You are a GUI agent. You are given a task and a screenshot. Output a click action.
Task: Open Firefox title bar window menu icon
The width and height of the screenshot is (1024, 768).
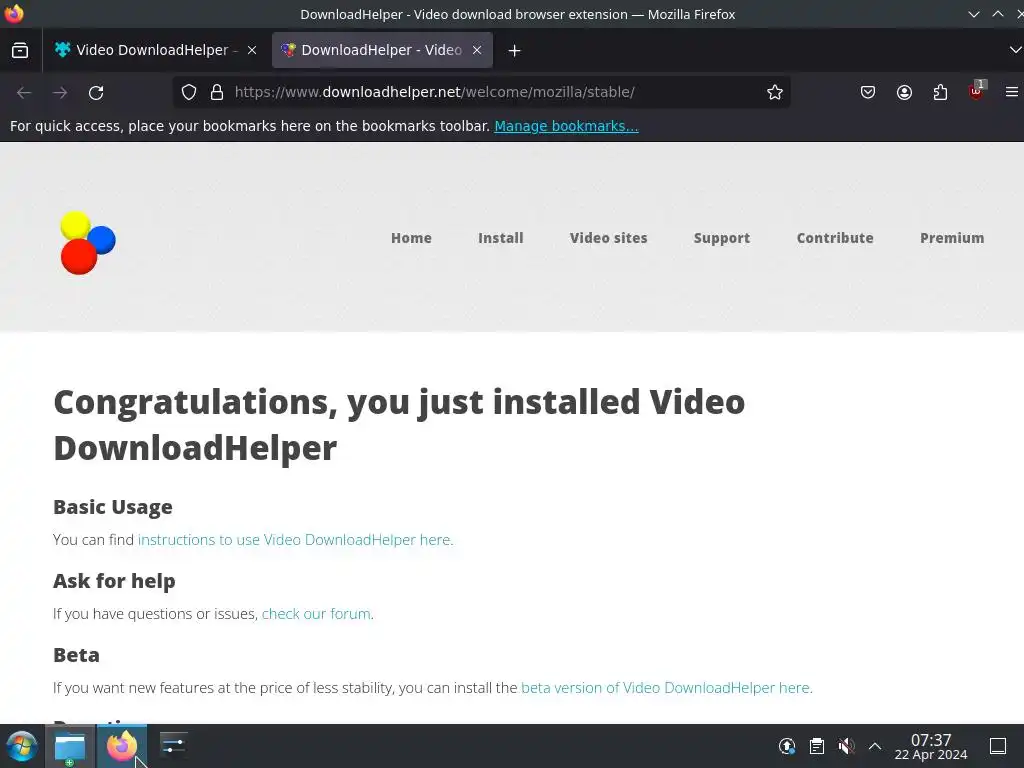pyautogui.click(x=14, y=13)
